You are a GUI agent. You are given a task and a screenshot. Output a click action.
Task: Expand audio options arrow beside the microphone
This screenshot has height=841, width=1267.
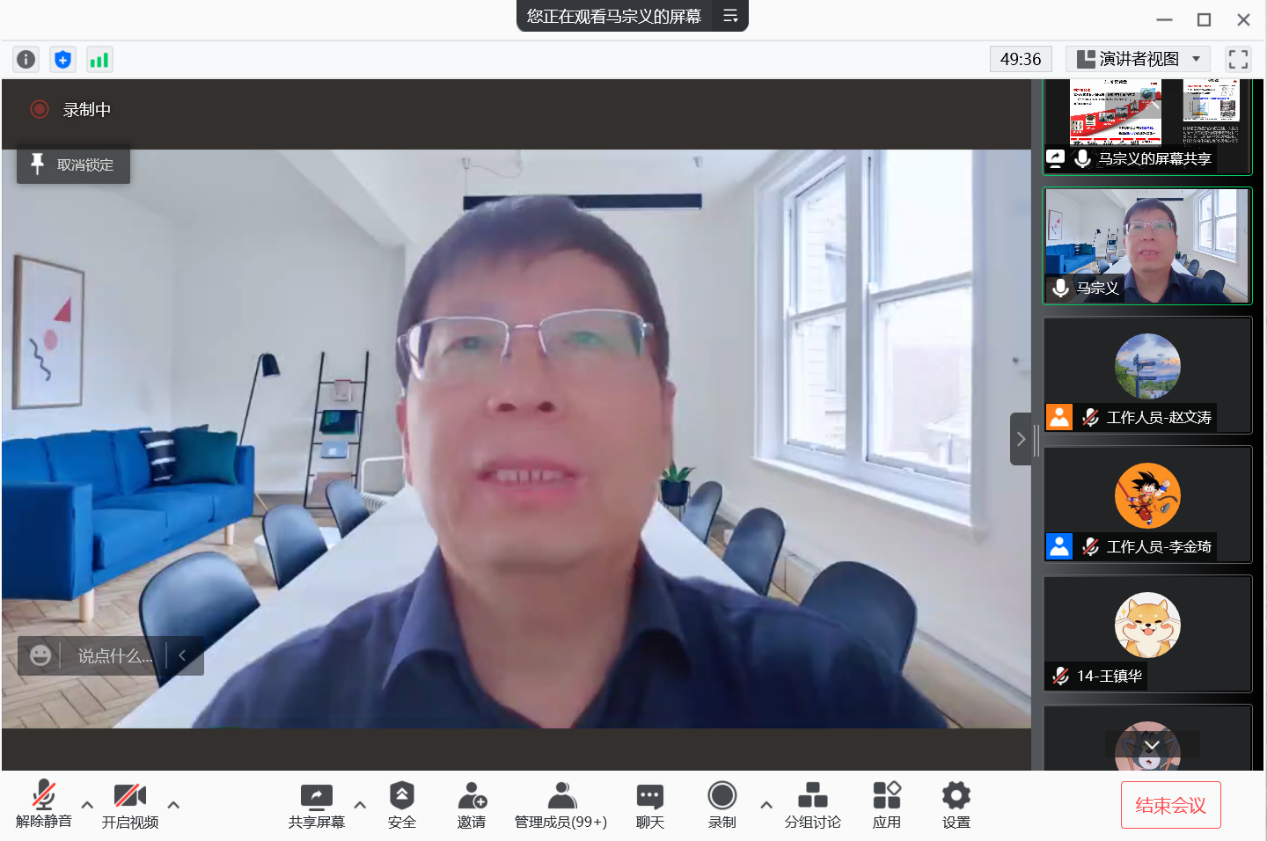pos(87,805)
